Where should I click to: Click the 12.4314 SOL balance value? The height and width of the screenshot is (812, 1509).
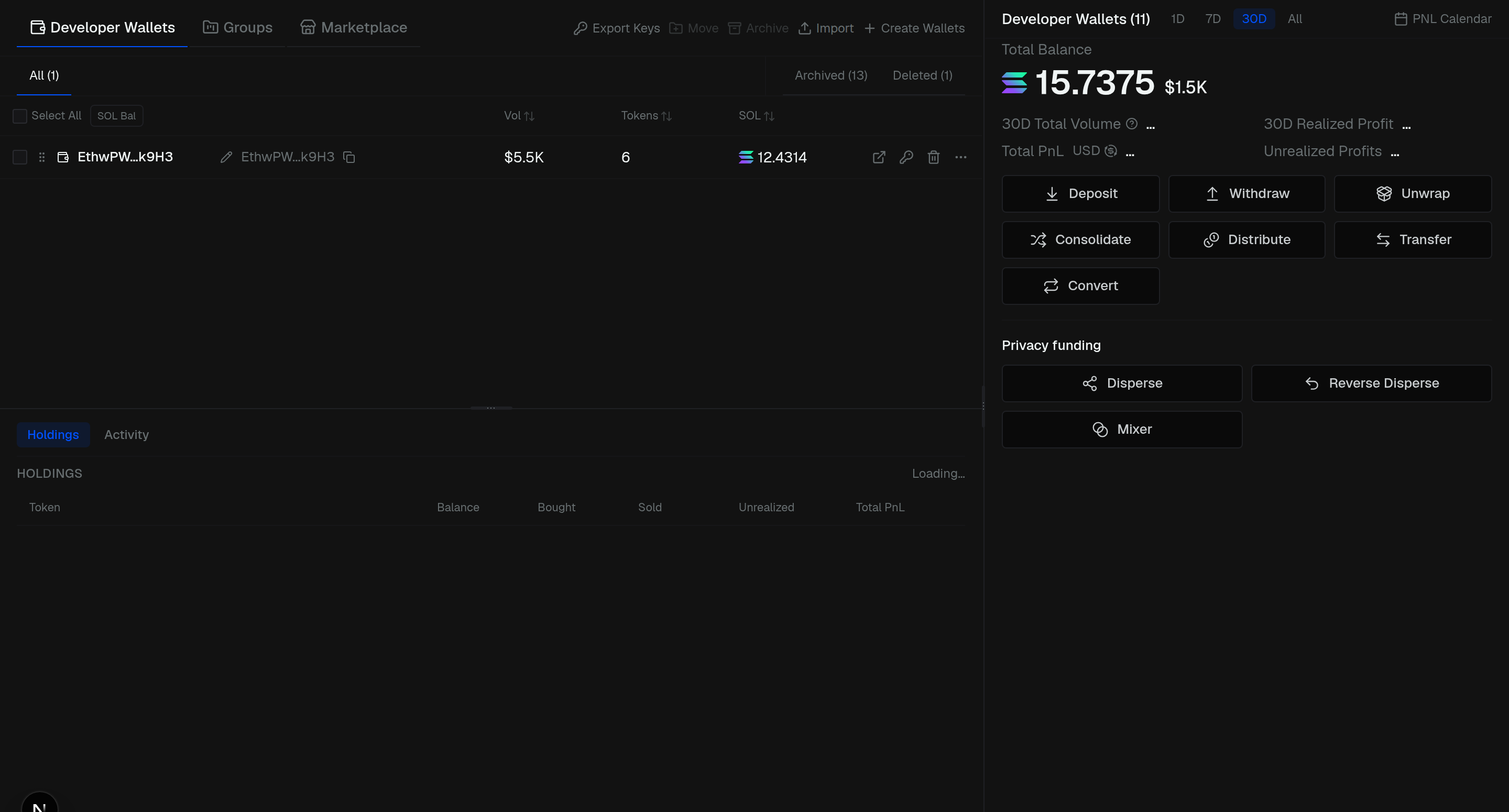781,157
